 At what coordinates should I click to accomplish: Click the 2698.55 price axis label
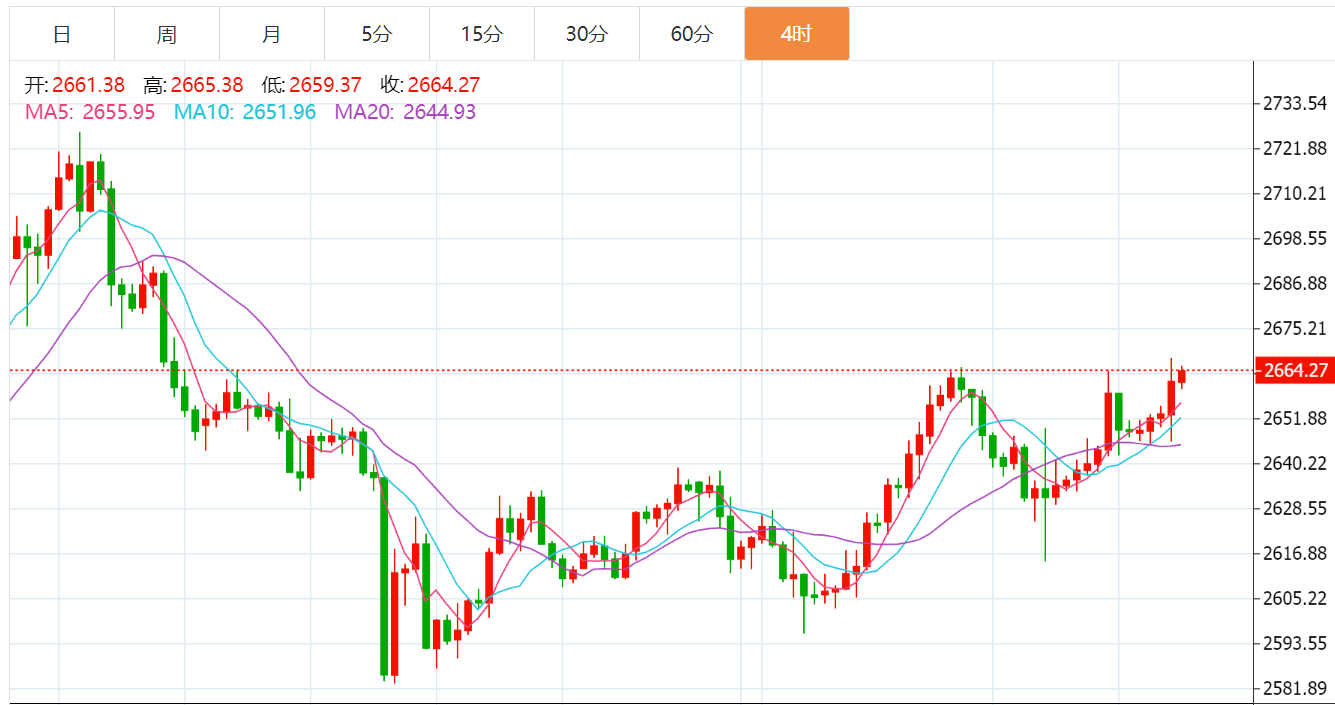click(1295, 239)
